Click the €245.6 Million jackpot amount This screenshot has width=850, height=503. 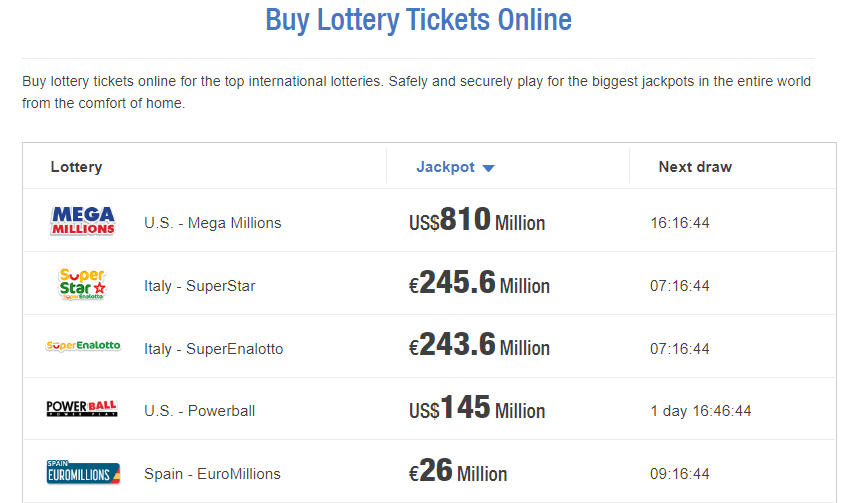(x=479, y=284)
